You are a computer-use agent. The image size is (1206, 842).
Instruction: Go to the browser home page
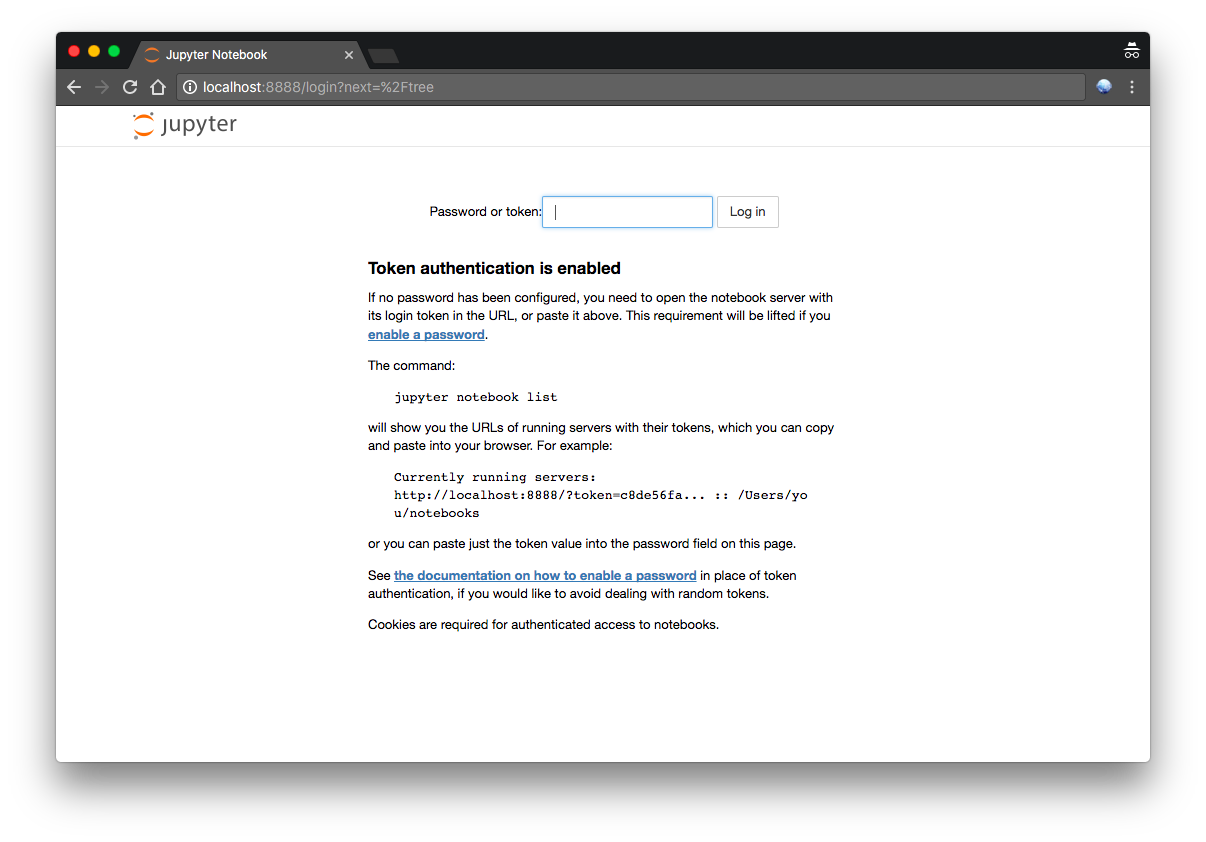pyautogui.click(x=157, y=87)
